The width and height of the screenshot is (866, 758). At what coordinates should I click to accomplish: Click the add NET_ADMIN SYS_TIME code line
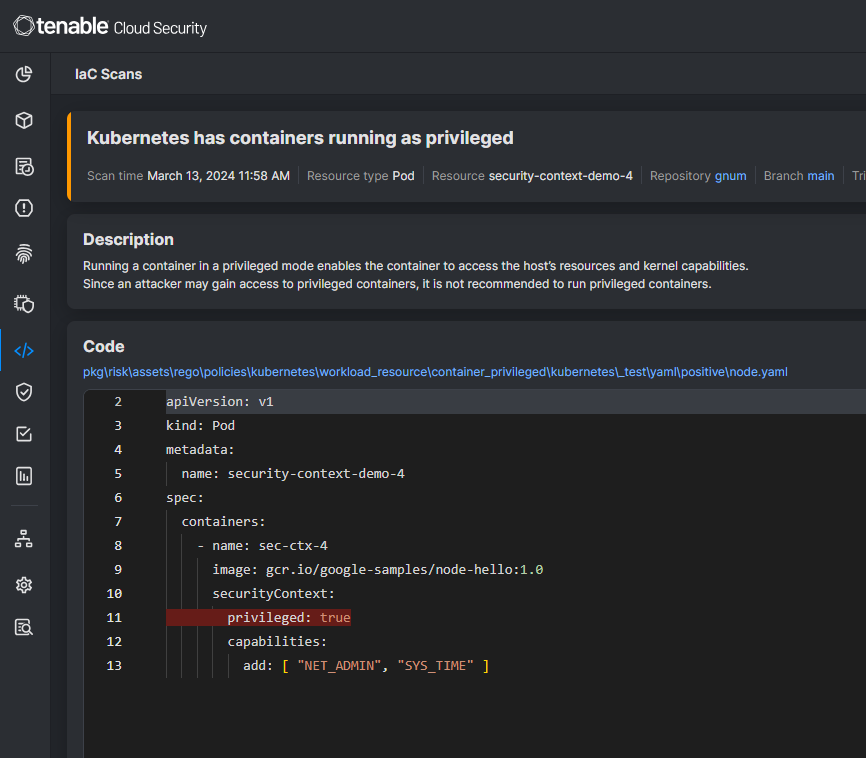click(366, 665)
